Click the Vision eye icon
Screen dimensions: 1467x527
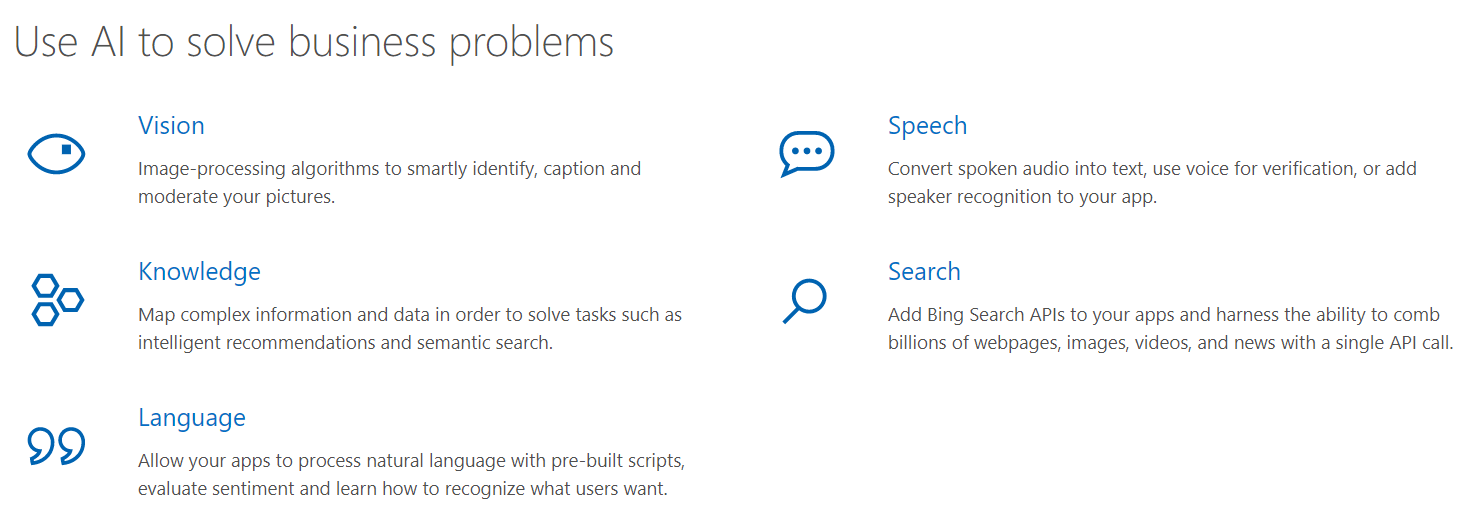click(56, 154)
